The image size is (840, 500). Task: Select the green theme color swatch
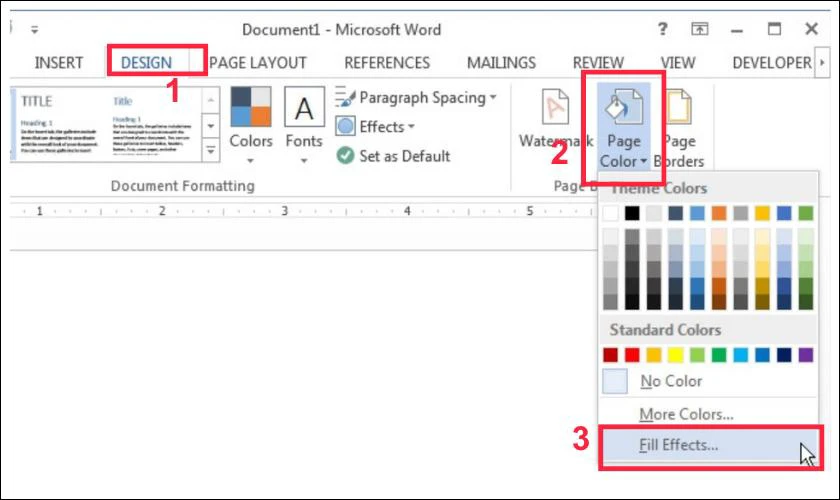806,213
